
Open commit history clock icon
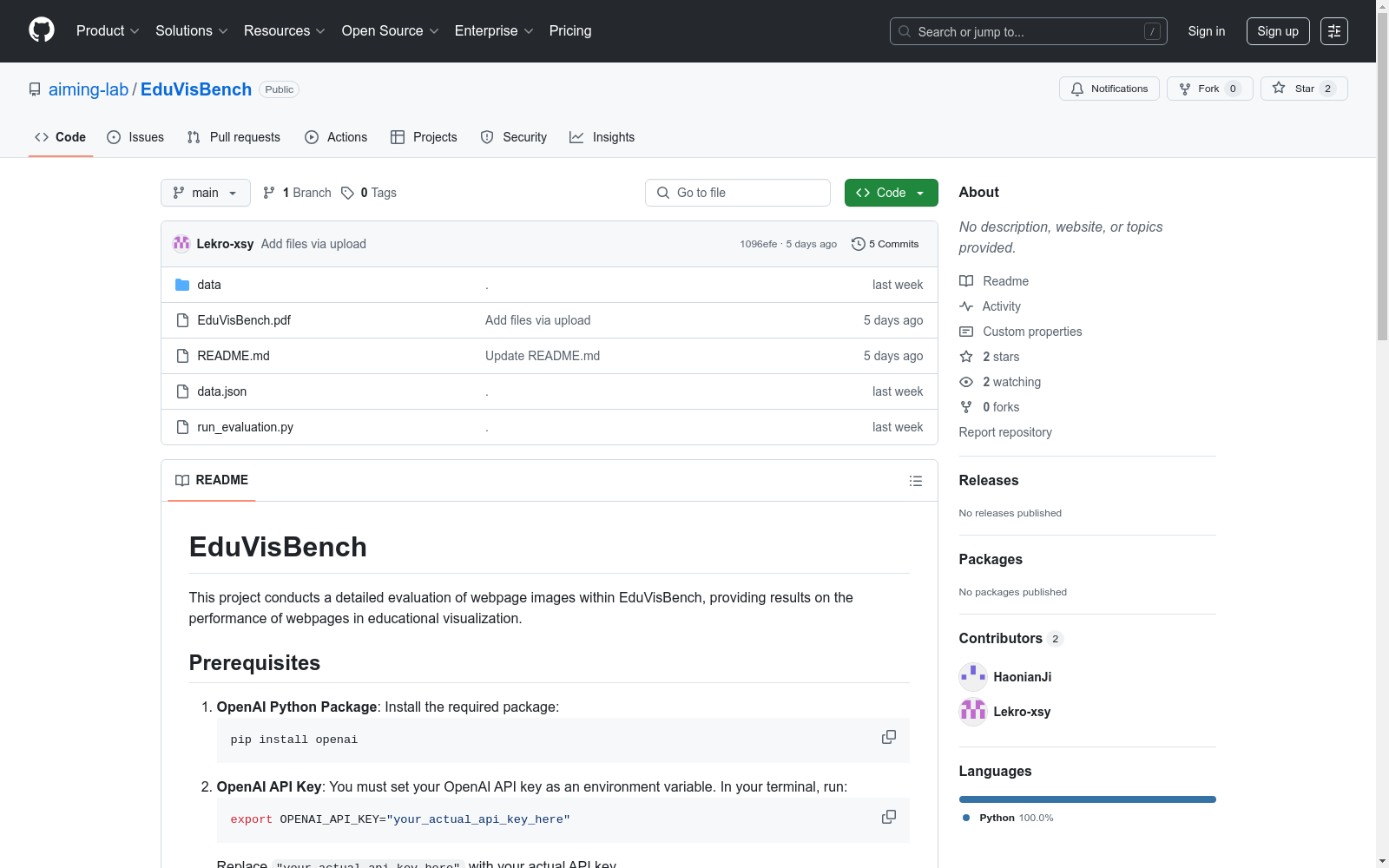859,244
